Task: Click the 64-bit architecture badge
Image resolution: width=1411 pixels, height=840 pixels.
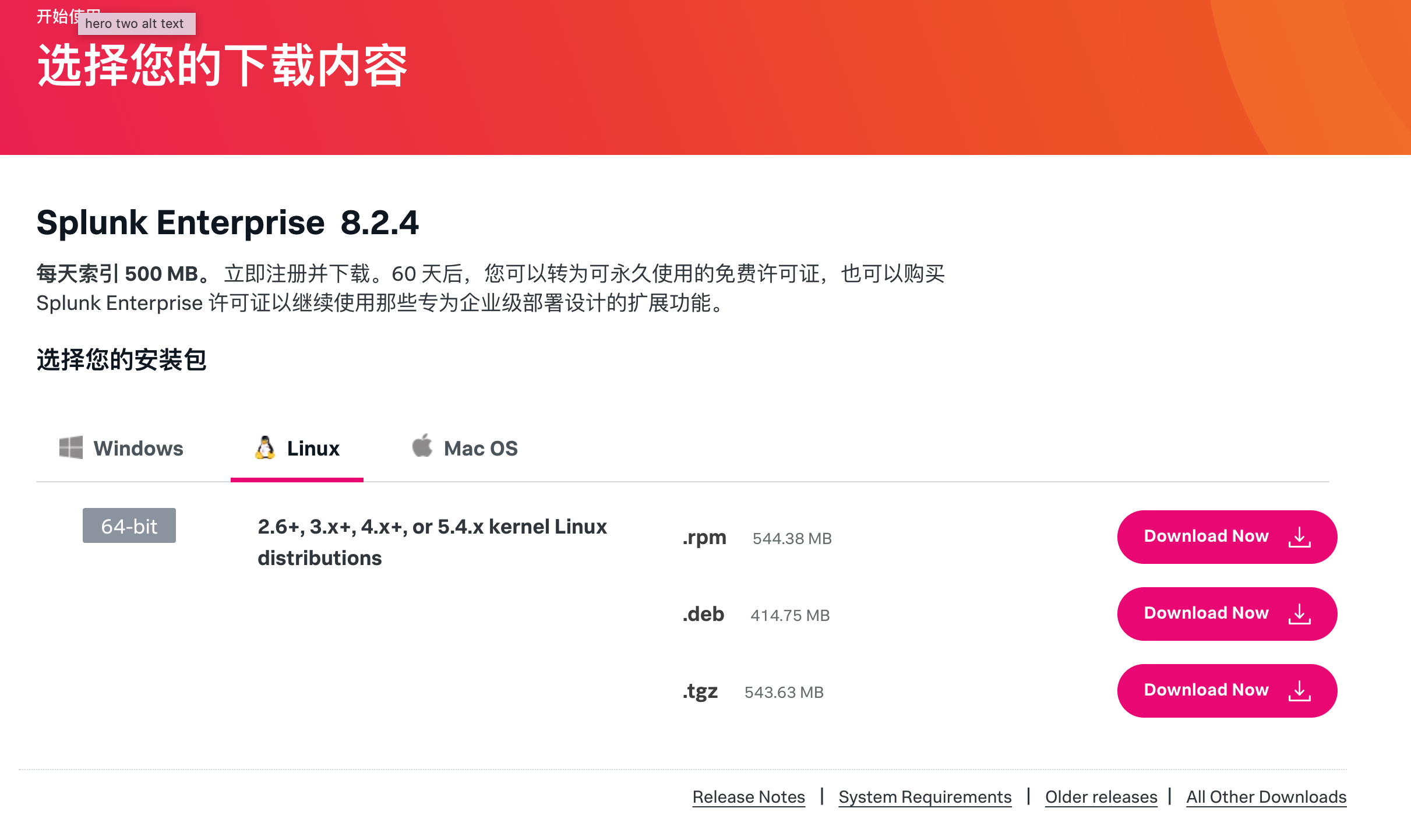Action: (x=129, y=526)
